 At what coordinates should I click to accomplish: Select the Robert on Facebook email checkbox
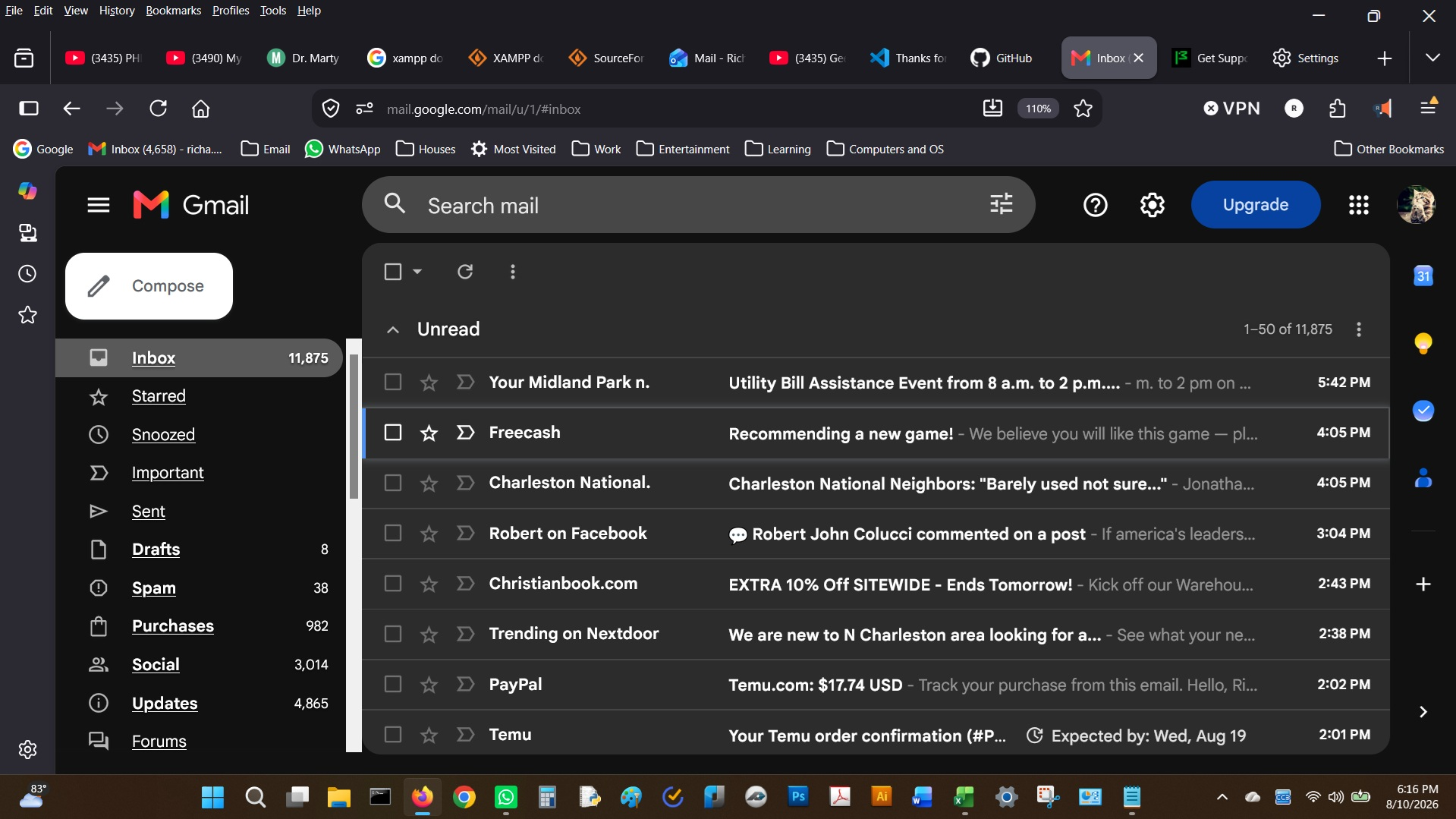tap(393, 534)
